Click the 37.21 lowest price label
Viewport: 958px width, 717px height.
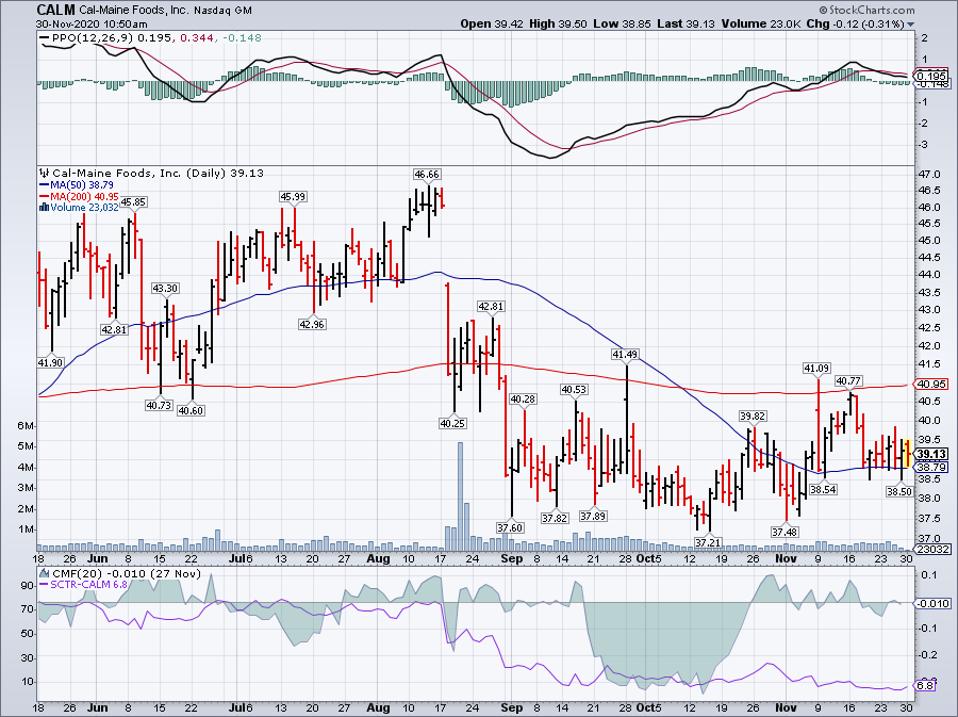708,542
